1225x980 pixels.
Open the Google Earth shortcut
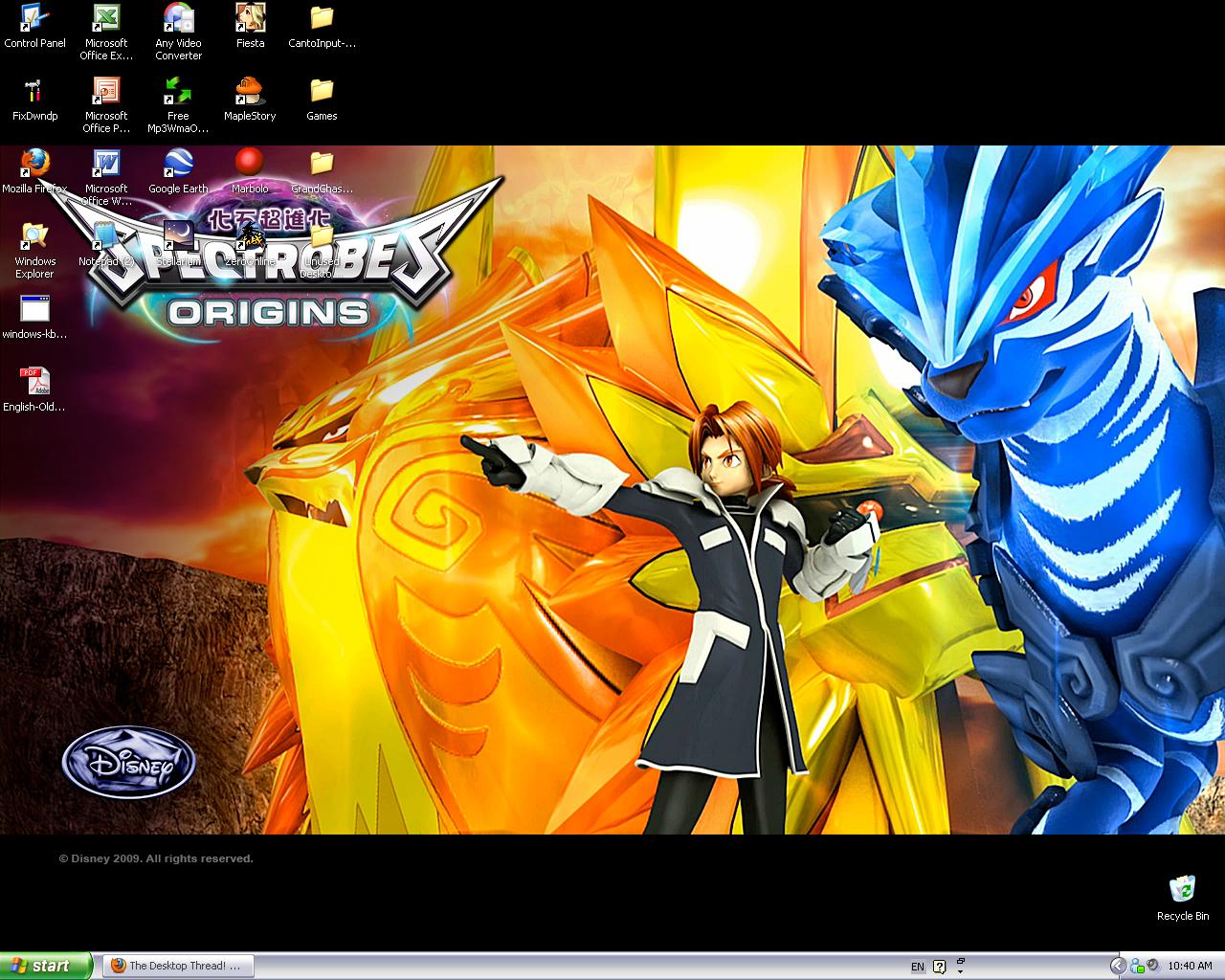coord(178,172)
